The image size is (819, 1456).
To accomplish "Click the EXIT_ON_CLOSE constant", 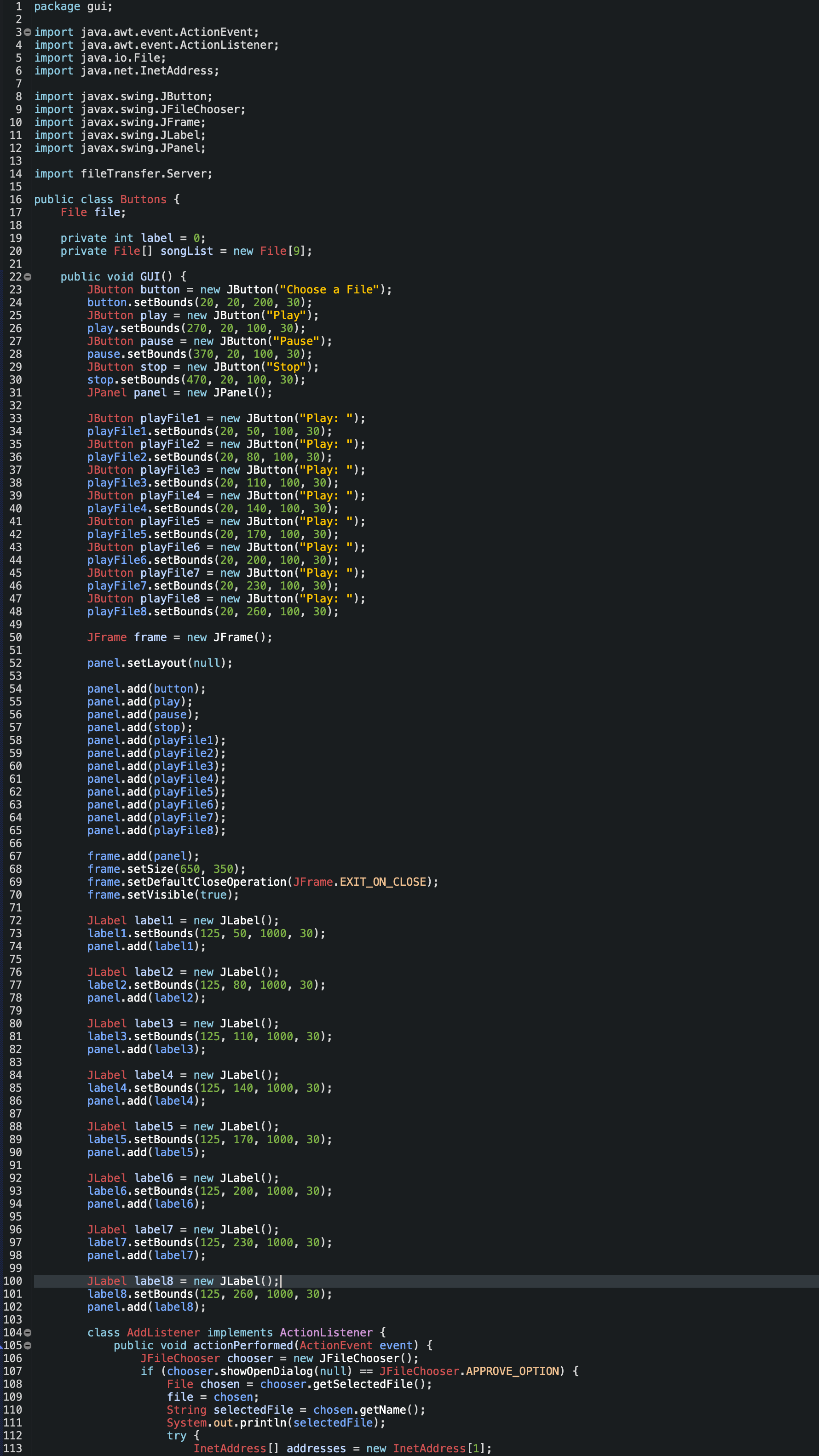I will [383, 882].
